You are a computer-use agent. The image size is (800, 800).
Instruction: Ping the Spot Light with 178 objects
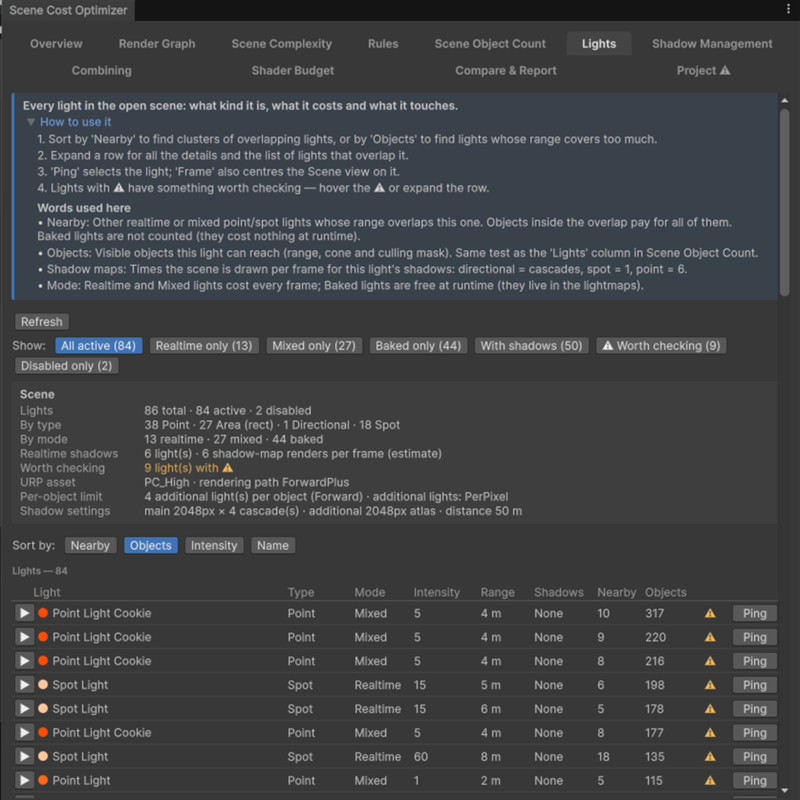click(x=755, y=709)
